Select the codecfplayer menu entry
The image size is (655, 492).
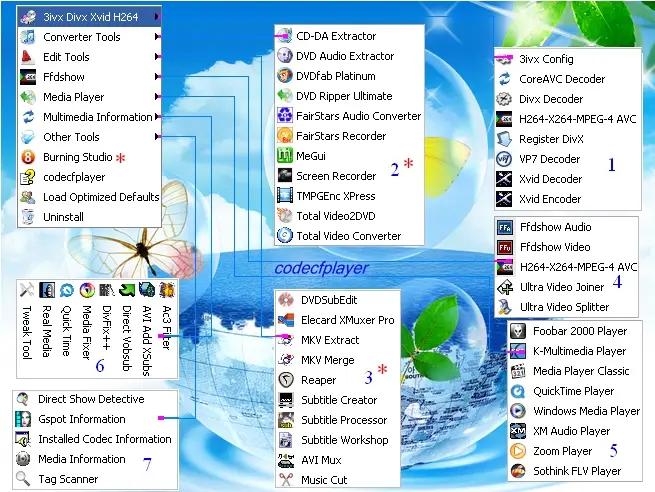[x=89, y=177]
